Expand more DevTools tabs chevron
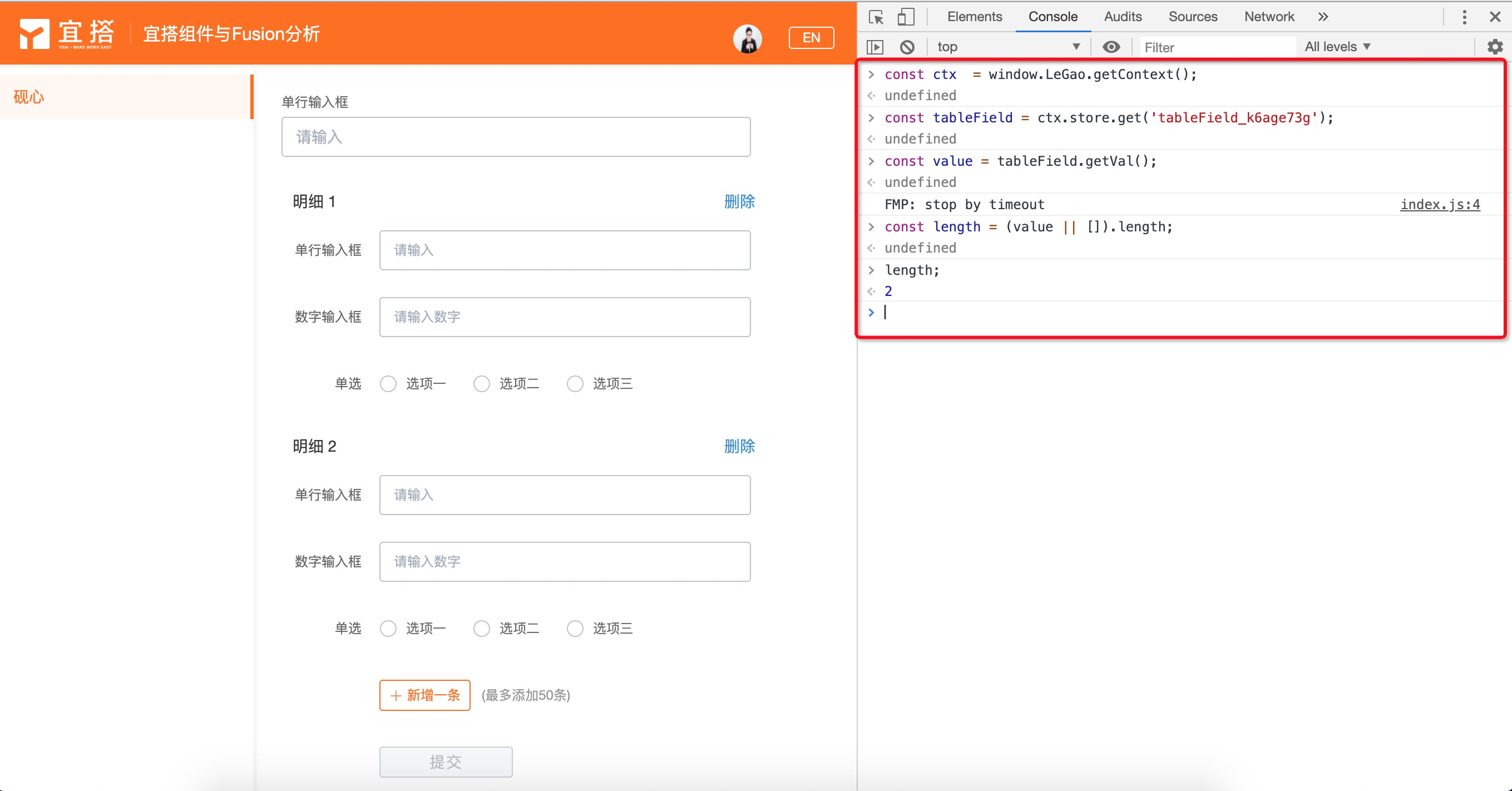This screenshot has width=1512, height=791. (1323, 17)
